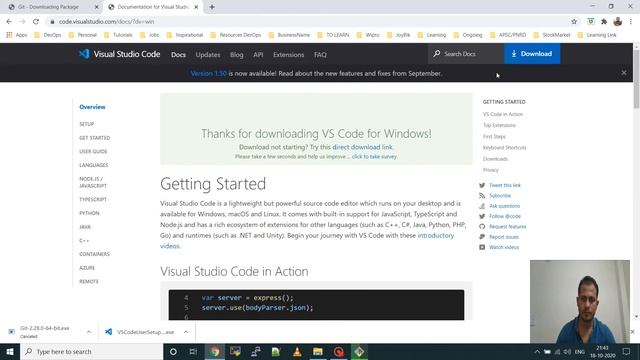
Task: Open the Chrome extensions puzzle icon
Action: tap(604, 22)
